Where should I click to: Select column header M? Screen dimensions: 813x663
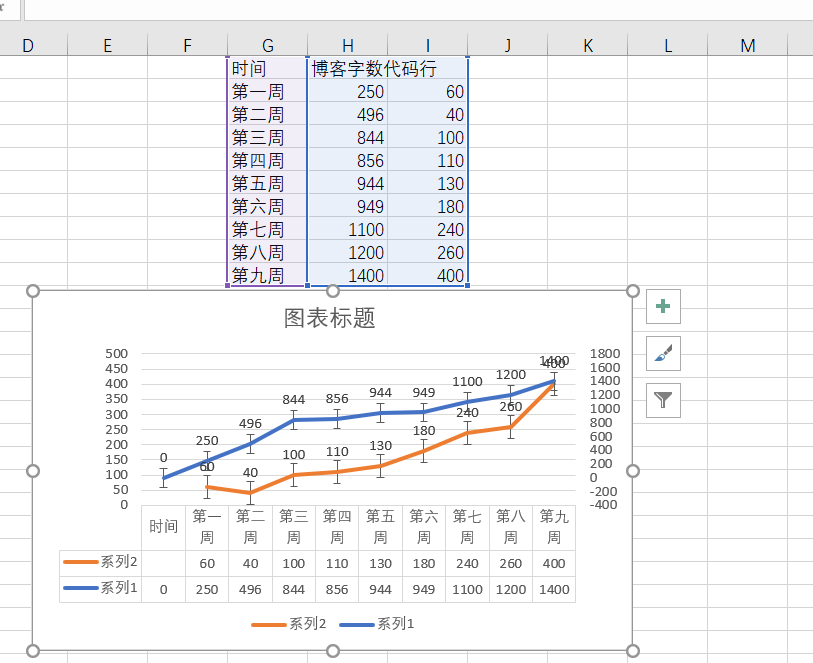click(x=748, y=46)
